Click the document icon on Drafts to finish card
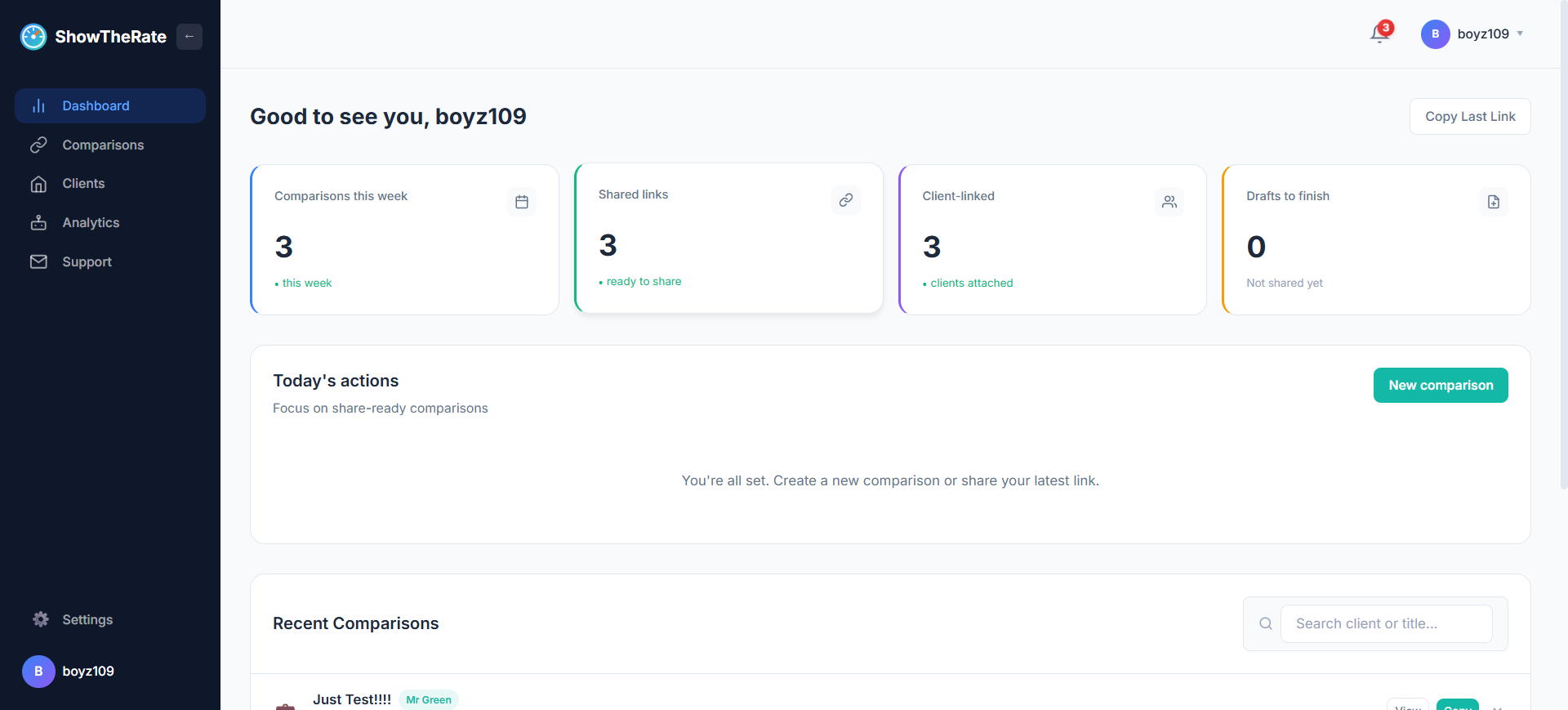The image size is (1568, 710). (x=1494, y=202)
